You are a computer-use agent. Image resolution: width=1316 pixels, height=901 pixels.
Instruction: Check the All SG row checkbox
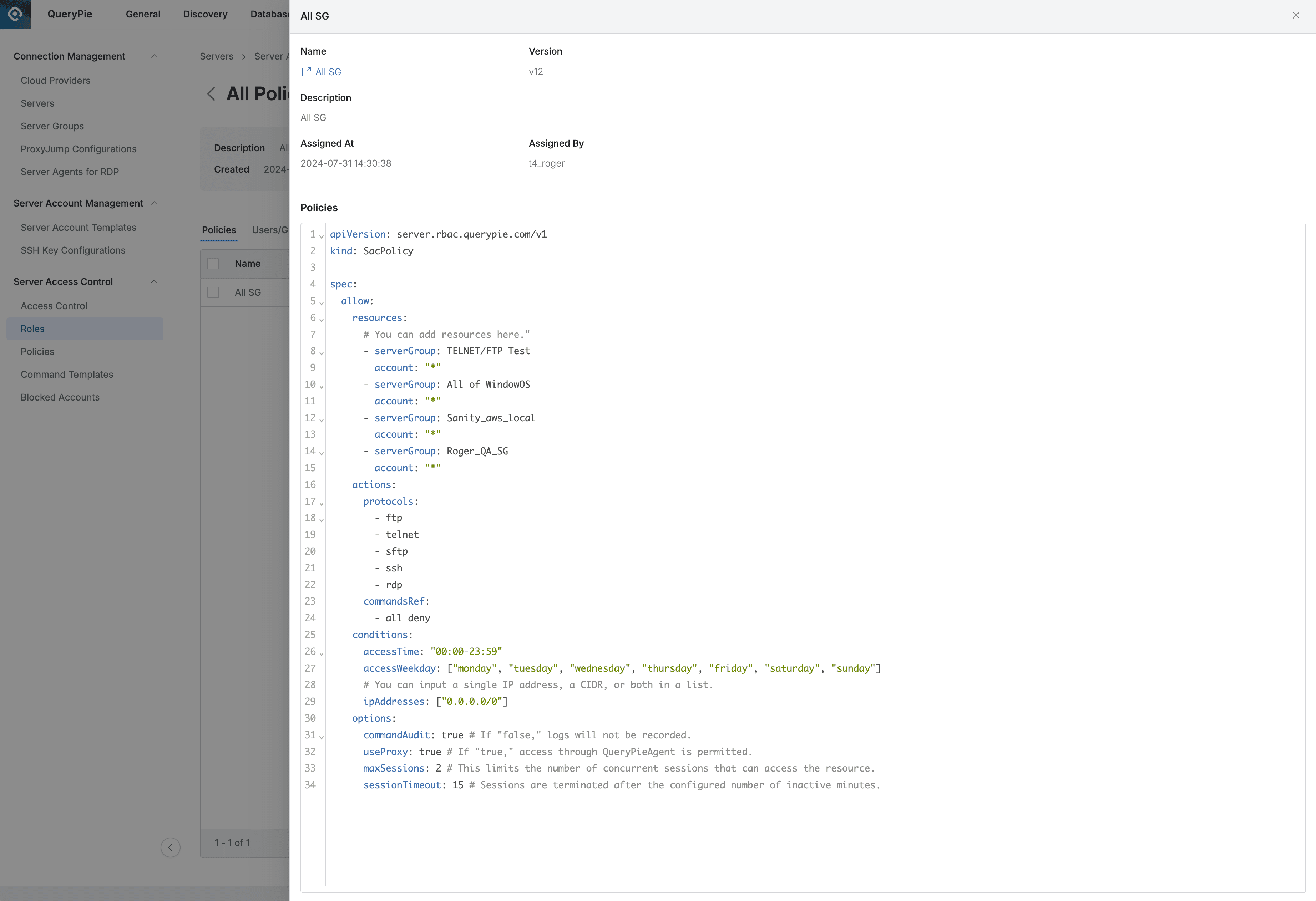[213, 292]
